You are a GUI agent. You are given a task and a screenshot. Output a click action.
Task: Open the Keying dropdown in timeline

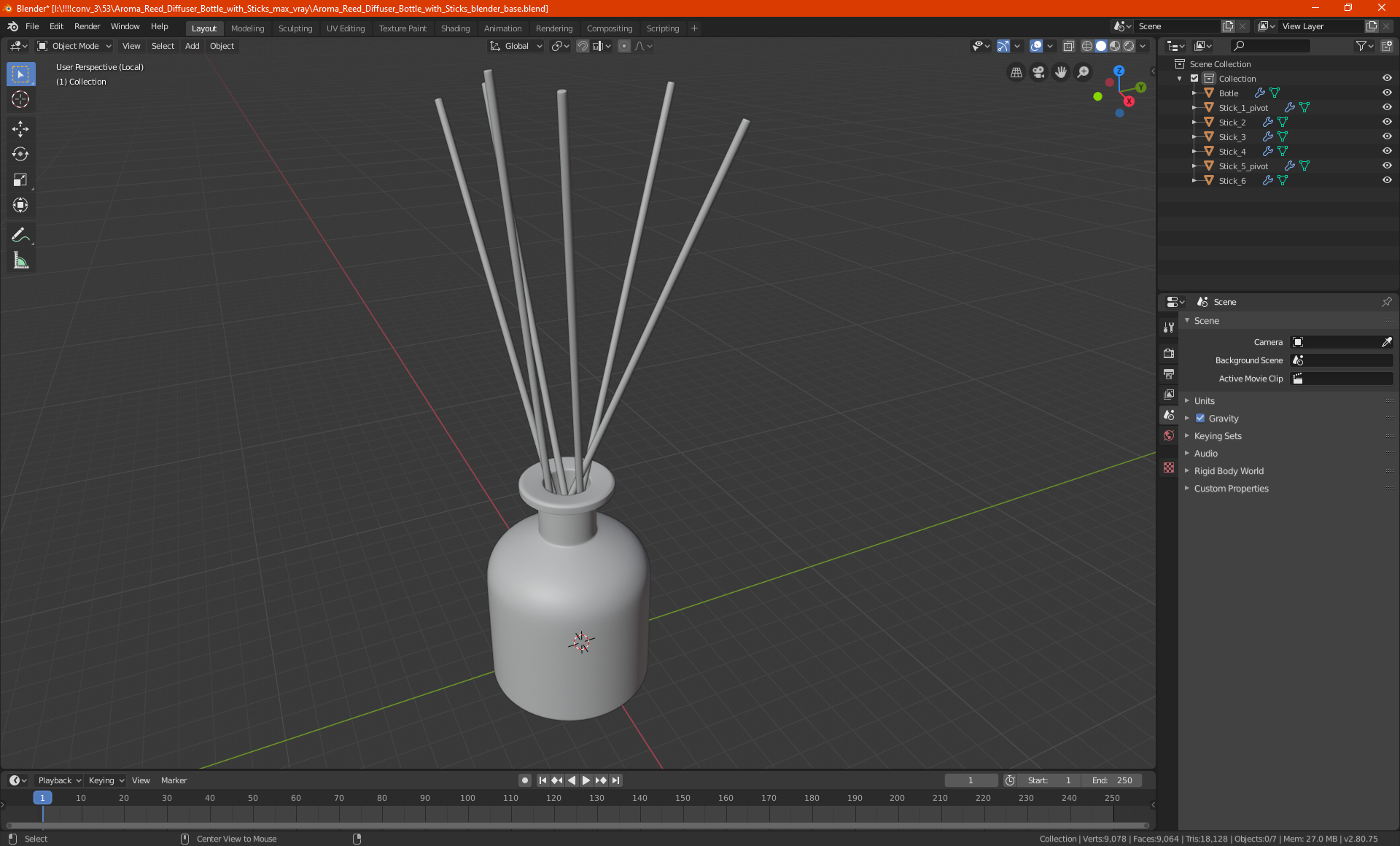[x=106, y=780]
